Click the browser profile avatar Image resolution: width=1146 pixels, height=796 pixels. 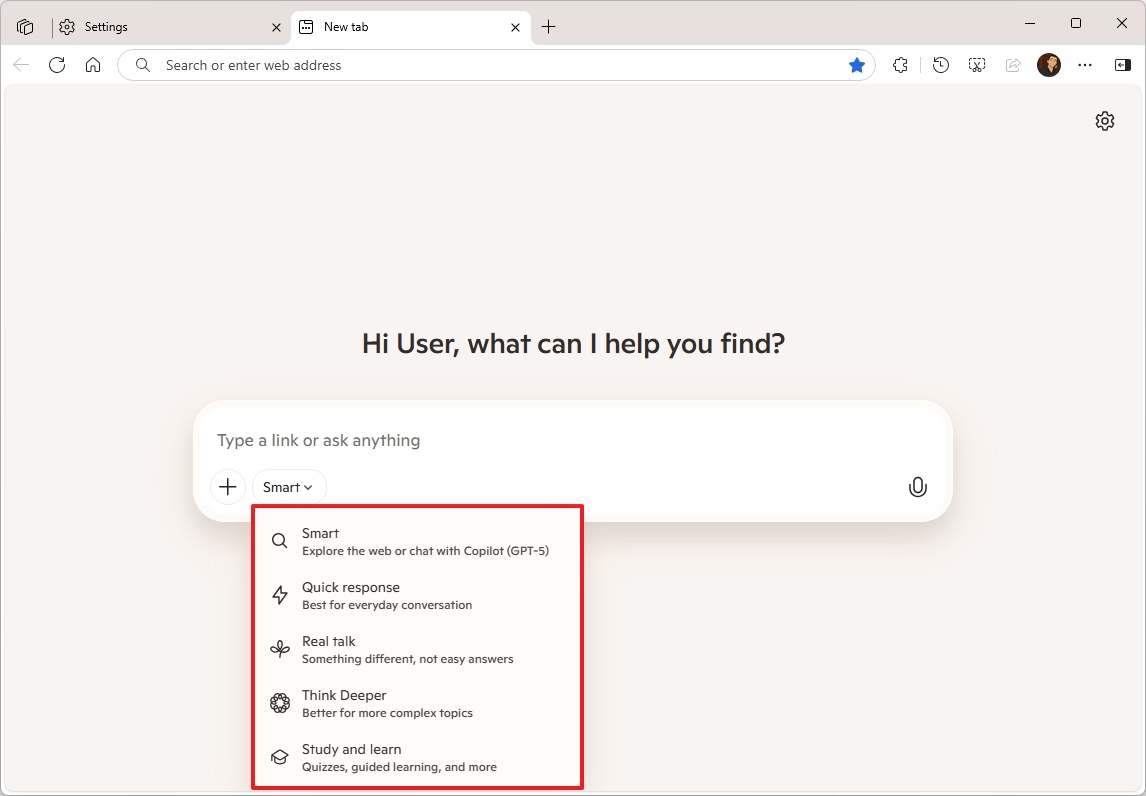tap(1049, 64)
